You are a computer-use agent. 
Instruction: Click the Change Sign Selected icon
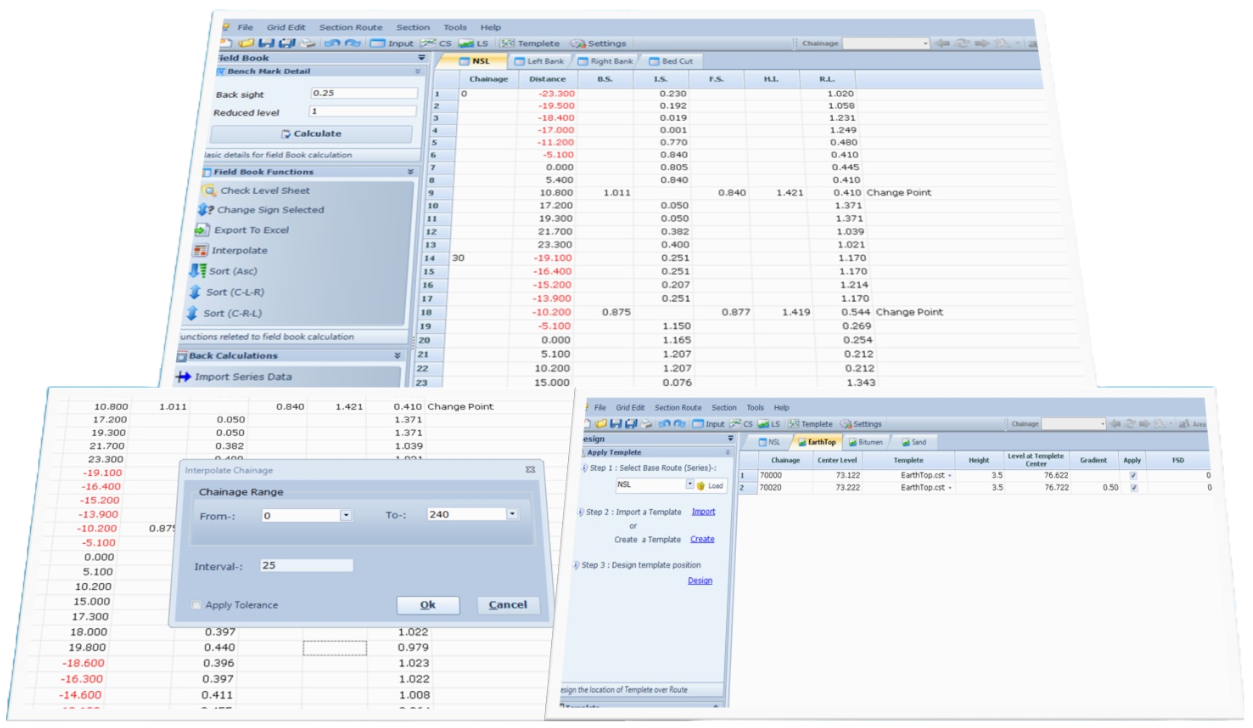(206, 210)
